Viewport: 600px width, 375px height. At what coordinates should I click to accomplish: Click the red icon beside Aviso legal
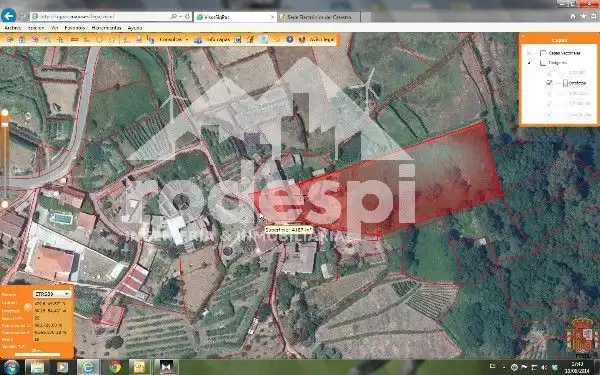tap(302, 39)
